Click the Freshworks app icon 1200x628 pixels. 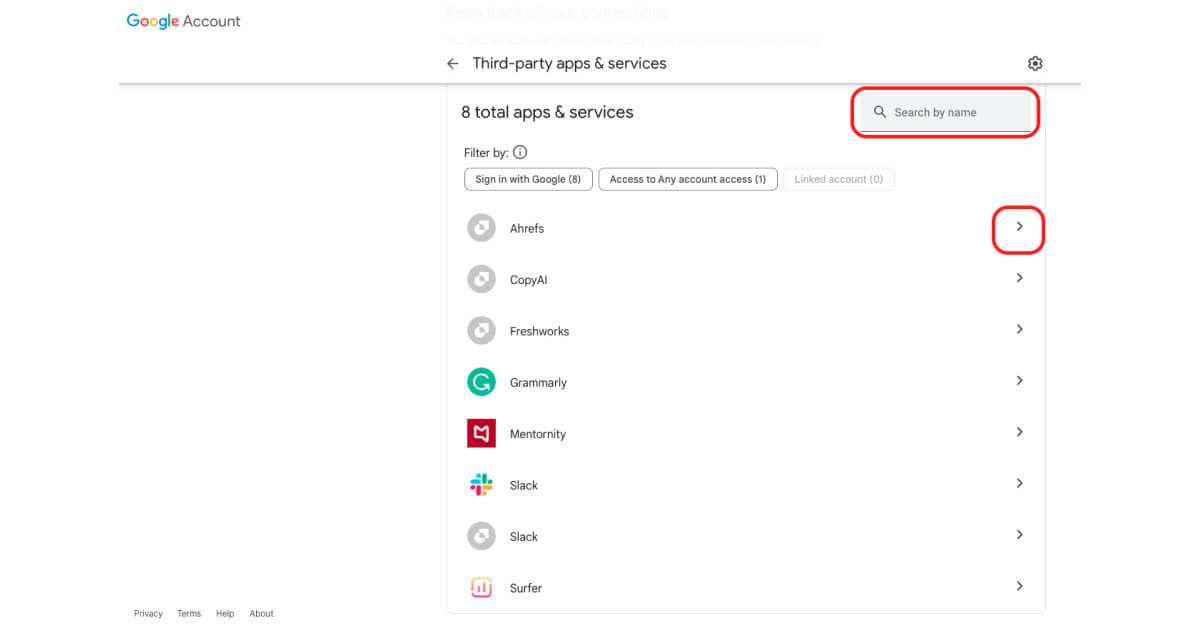tap(481, 330)
